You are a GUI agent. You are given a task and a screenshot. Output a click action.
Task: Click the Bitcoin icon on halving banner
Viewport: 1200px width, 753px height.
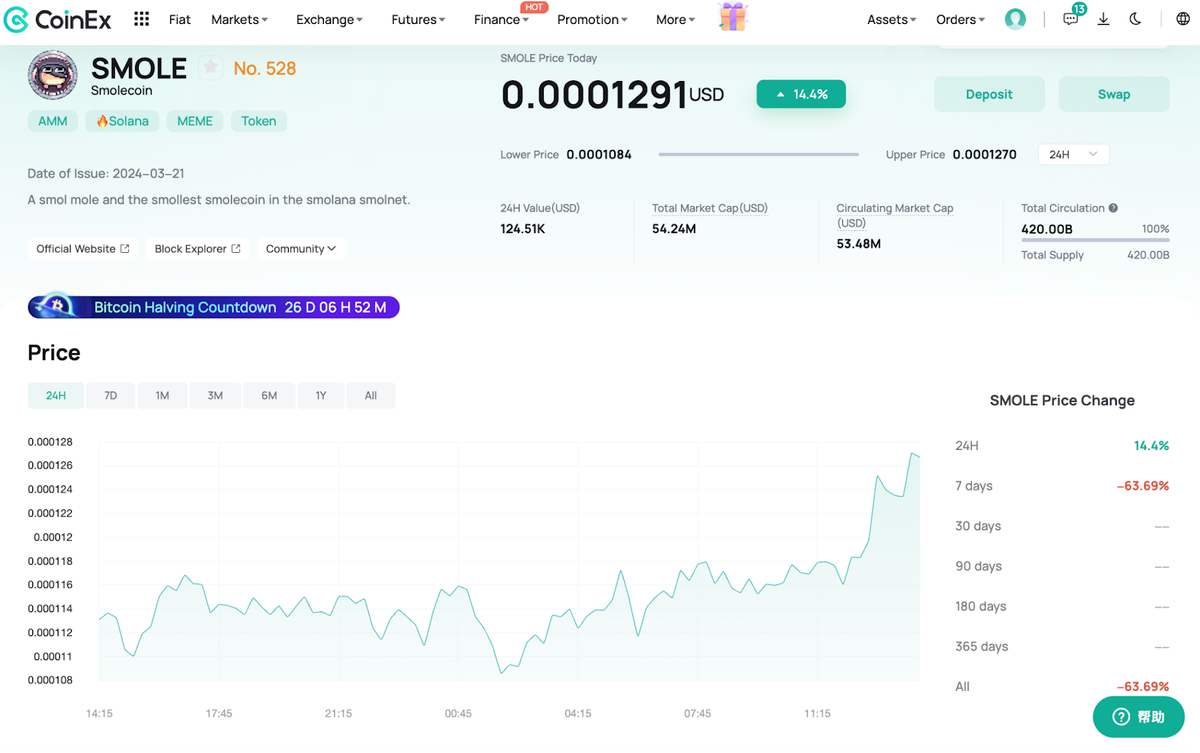point(58,306)
